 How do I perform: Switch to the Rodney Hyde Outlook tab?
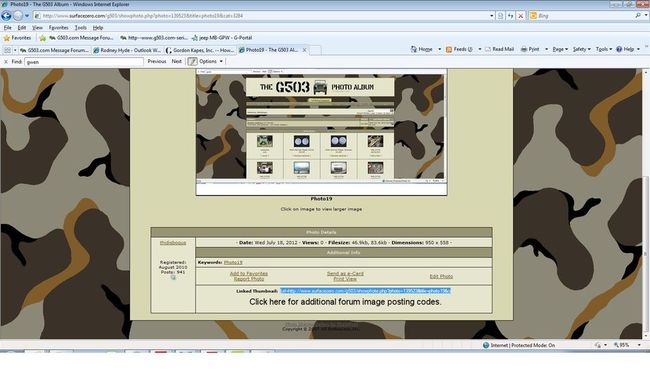(127, 50)
